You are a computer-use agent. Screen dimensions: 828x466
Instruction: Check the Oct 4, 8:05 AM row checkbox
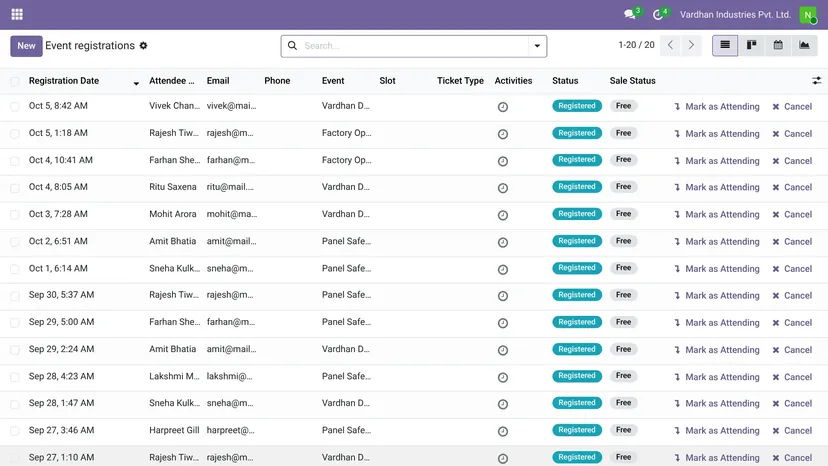pos(15,188)
